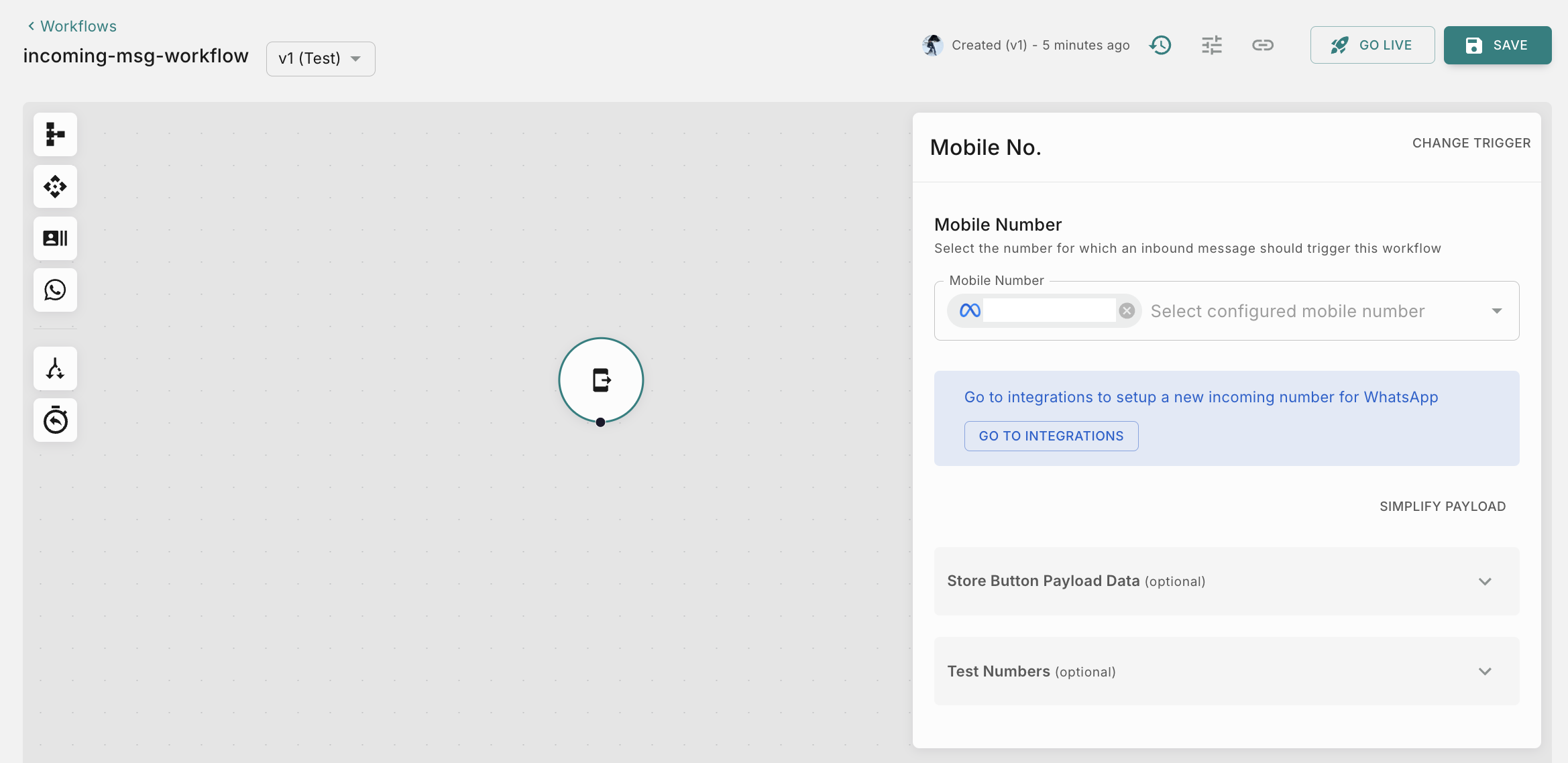Click the SAVE button

point(1497,45)
